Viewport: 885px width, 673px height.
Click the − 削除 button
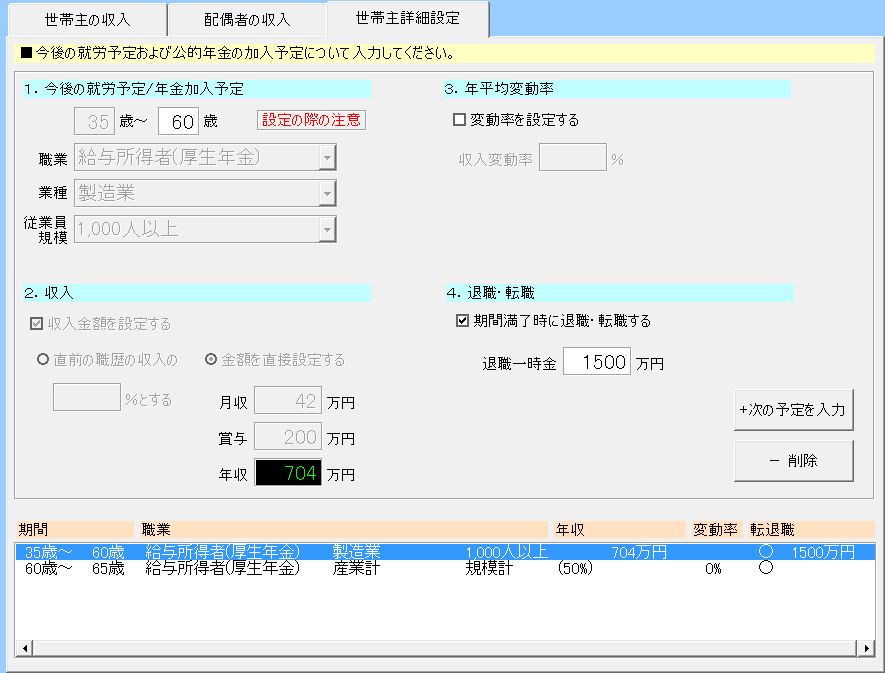(x=793, y=461)
